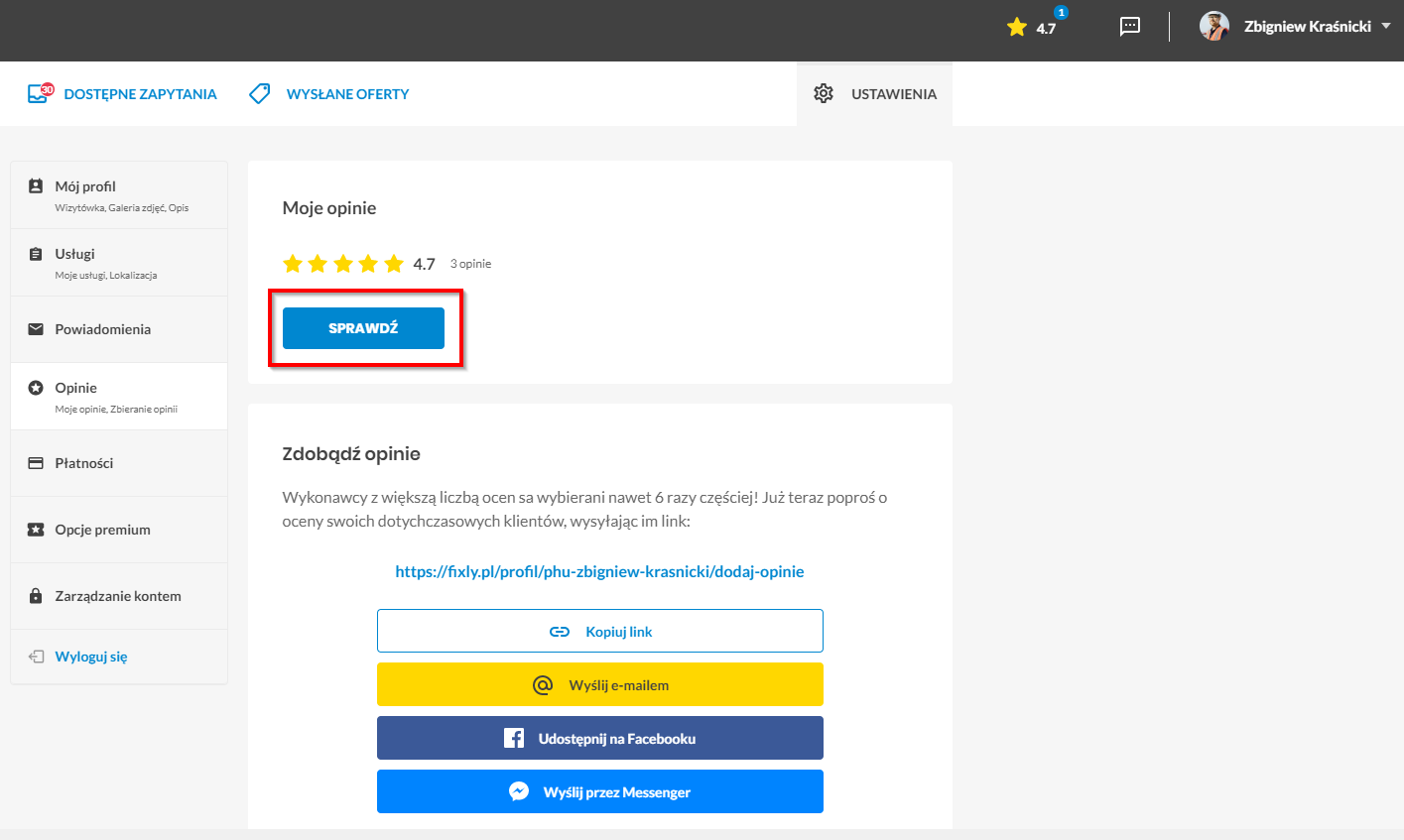Click Wyloguj się to log out
1404x840 pixels.
(x=91, y=657)
